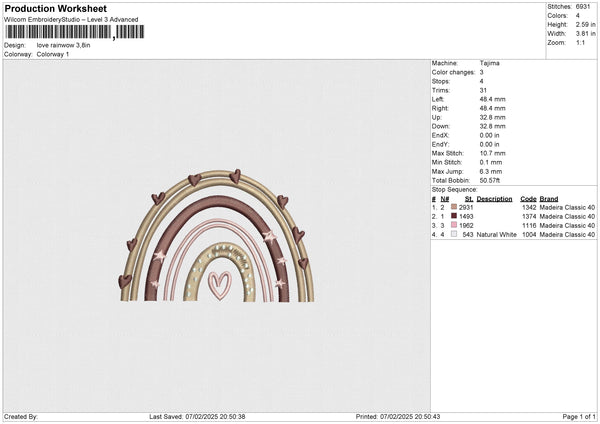Click the barcode under the worksheet title
Viewport: 600px width, 424px height.
(59, 33)
